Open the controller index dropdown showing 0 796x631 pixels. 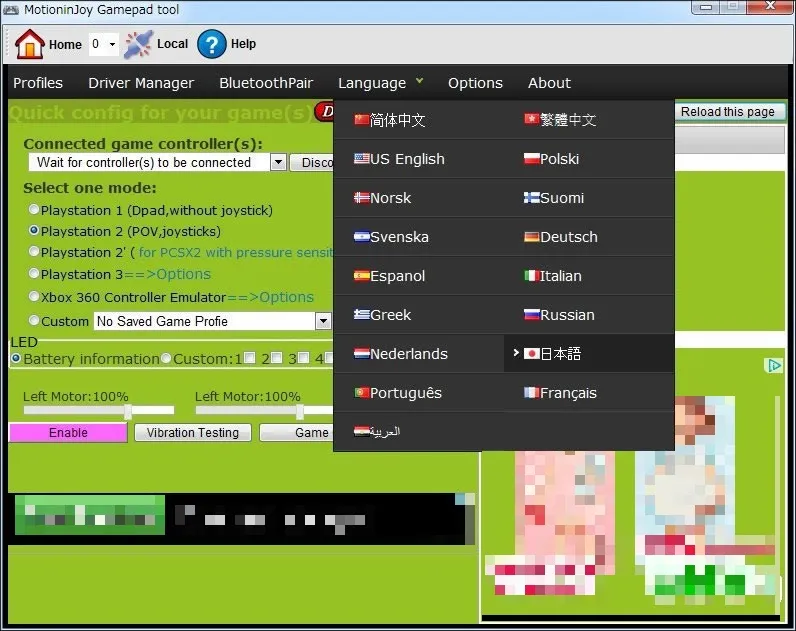pyautogui.click(x=104, y=44)
